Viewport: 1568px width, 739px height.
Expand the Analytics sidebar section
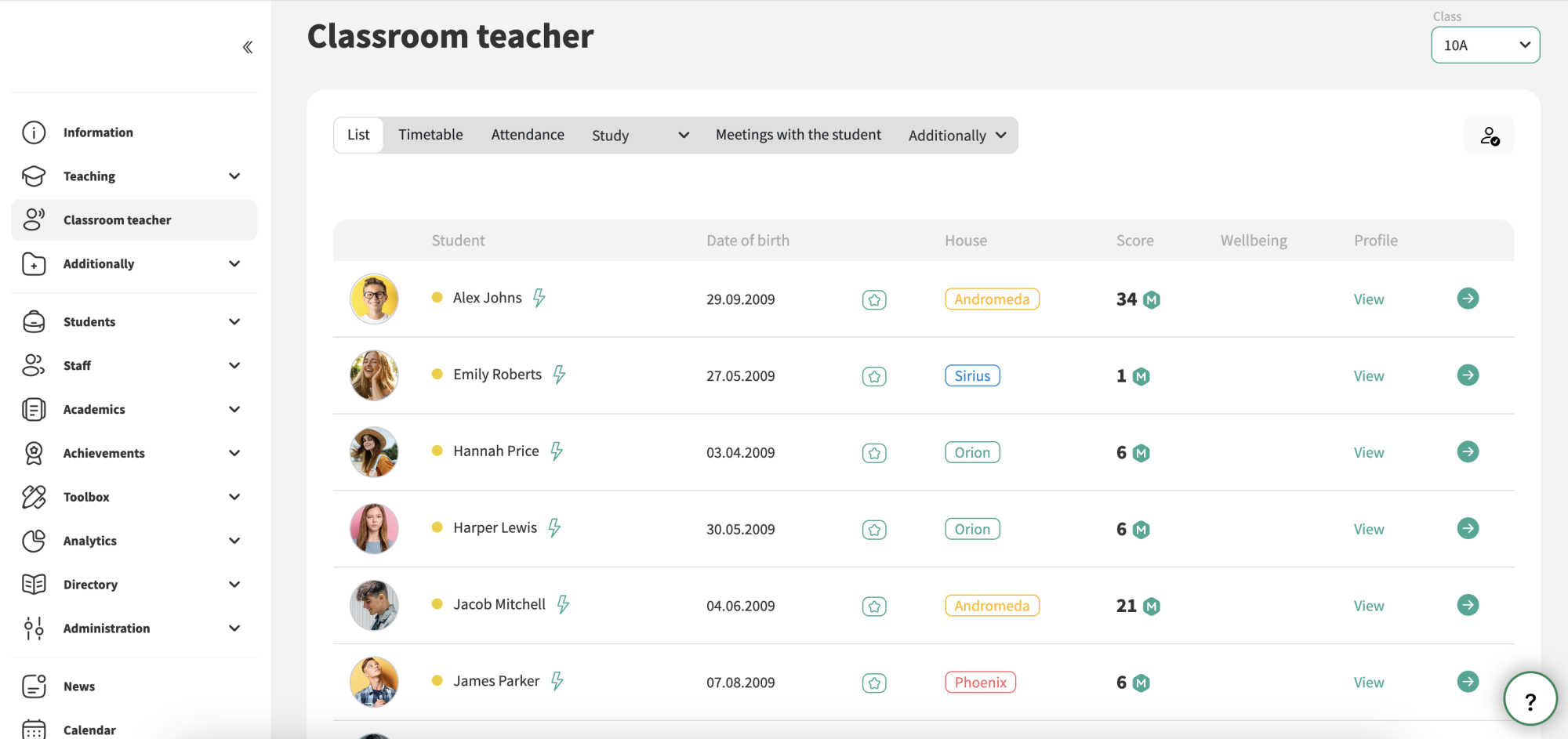[134, 541]
